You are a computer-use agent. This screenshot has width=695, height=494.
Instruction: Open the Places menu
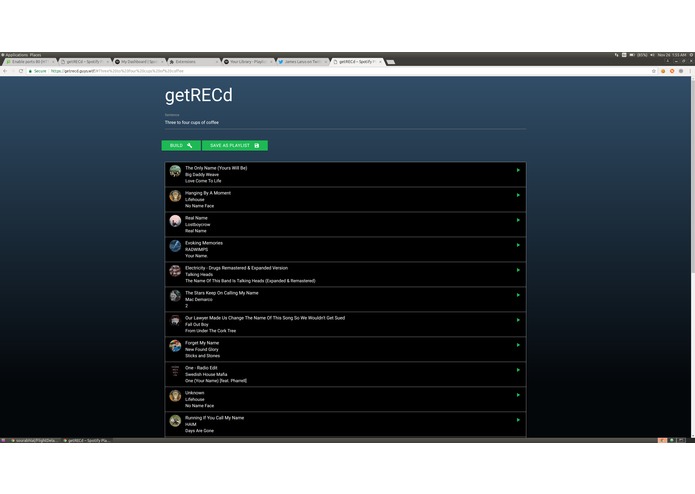(35, 55)
